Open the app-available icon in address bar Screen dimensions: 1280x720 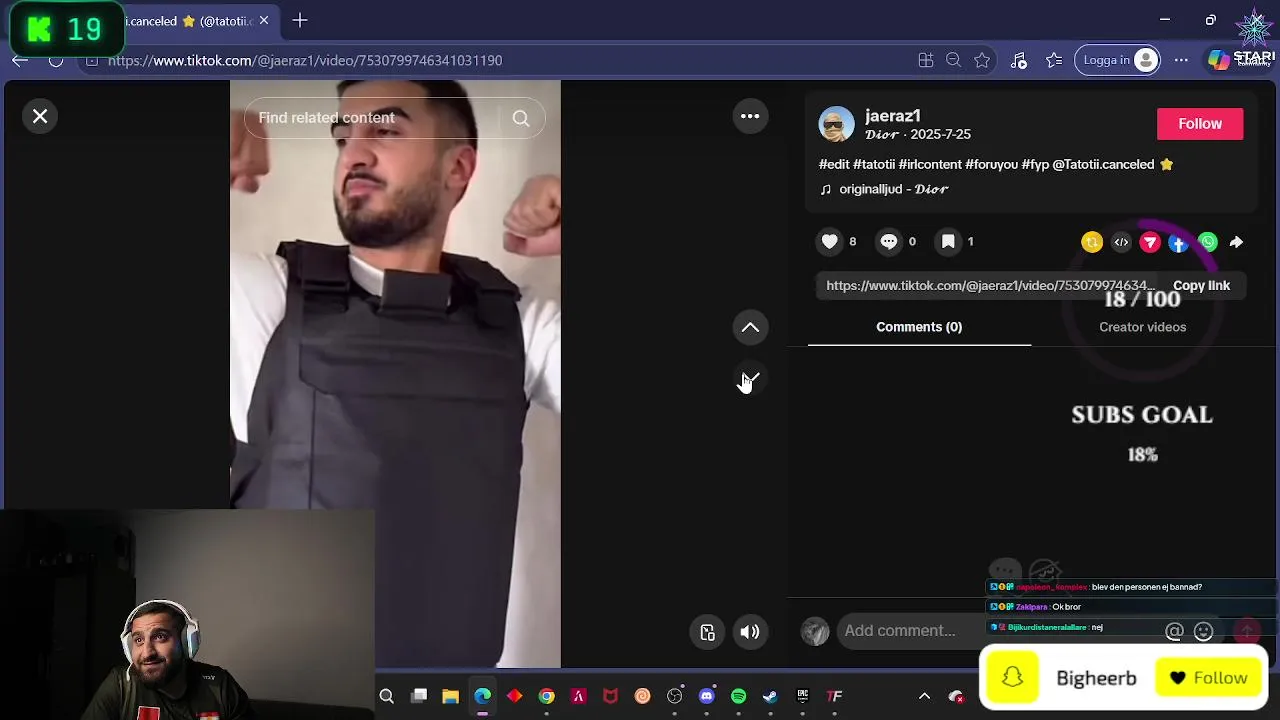pyautogui.click(x=926, y=60)
